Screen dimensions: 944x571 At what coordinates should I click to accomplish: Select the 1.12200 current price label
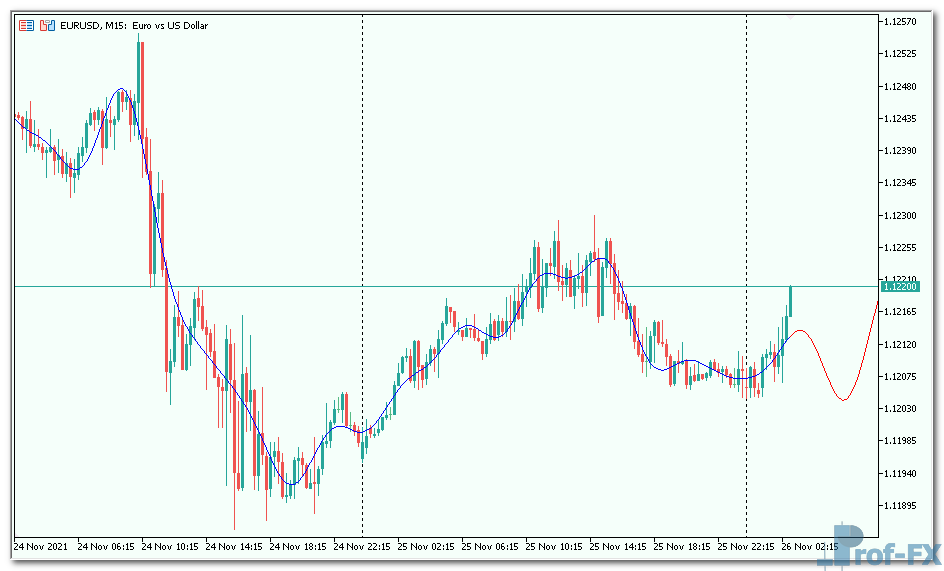pos(901,287)
